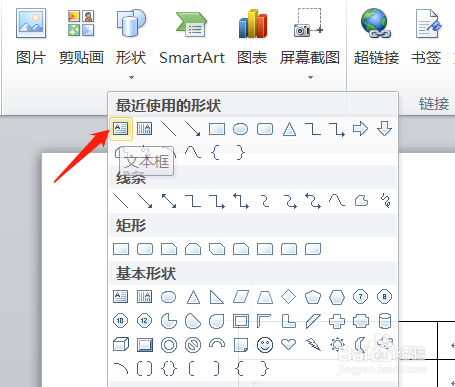Image resolution: width=455 pixels, height=387 pixels.
Task: Choose the moon shape
Action: (360, 345)
